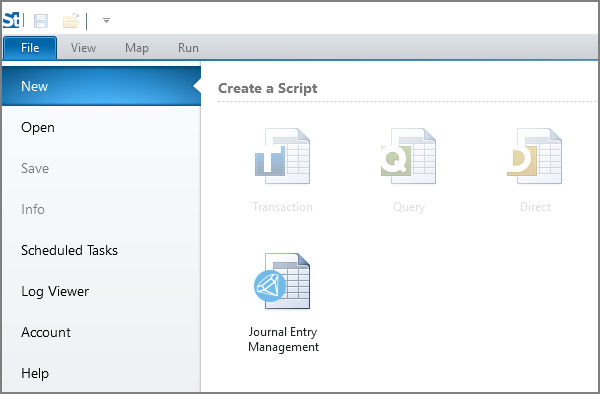Switch to the View tab
600x394 pixels.
click(x=83, y=48)
